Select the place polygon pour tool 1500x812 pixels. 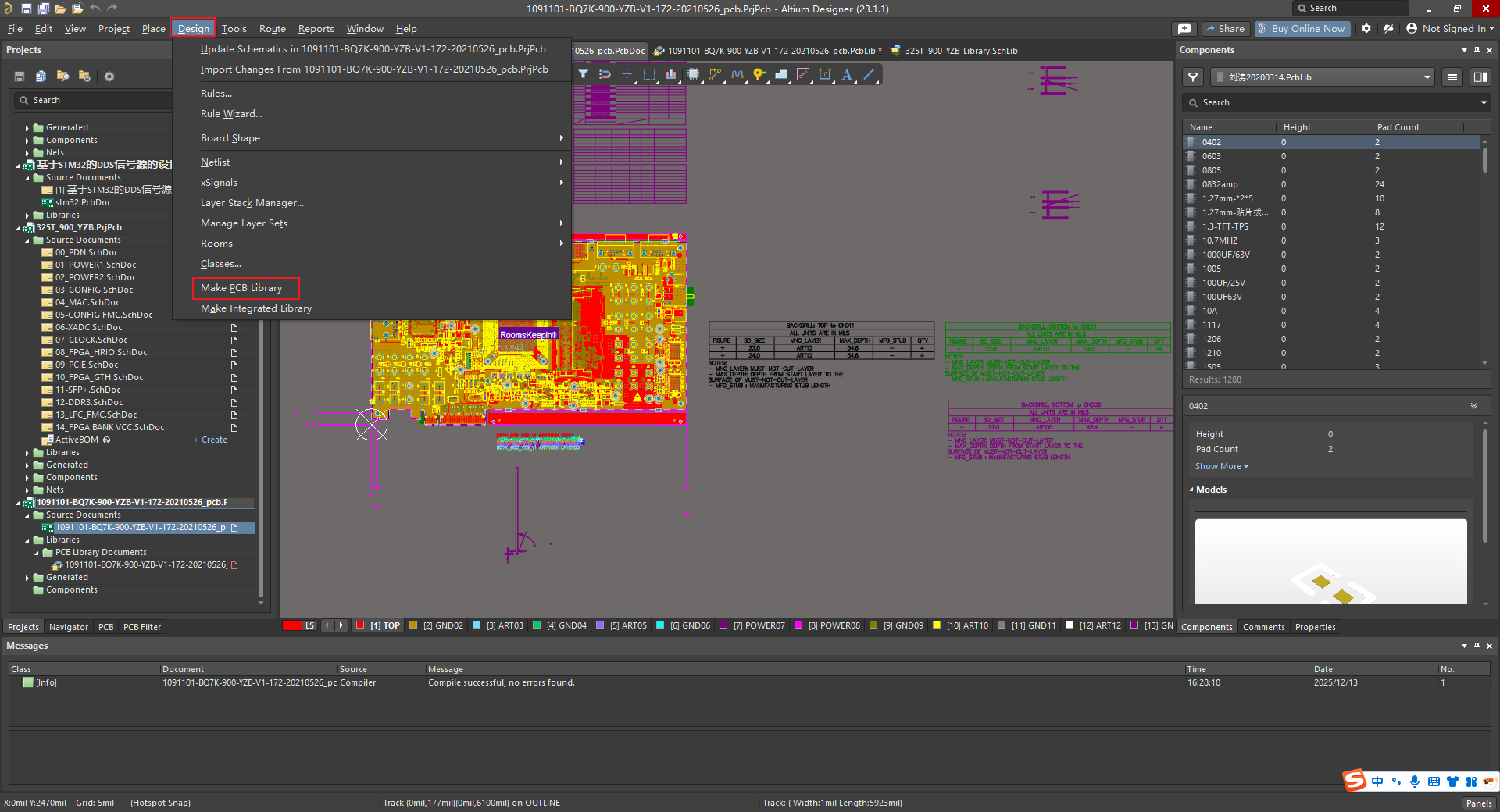coord(780,74)
